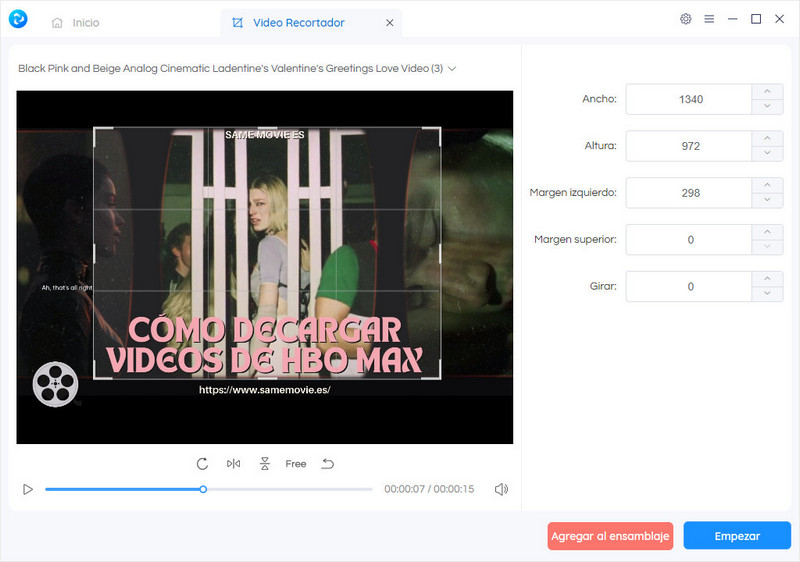This screenshot has width=800, height=562.
Task: Decrease Altura value with down arrow
Action: coord(767,153)
